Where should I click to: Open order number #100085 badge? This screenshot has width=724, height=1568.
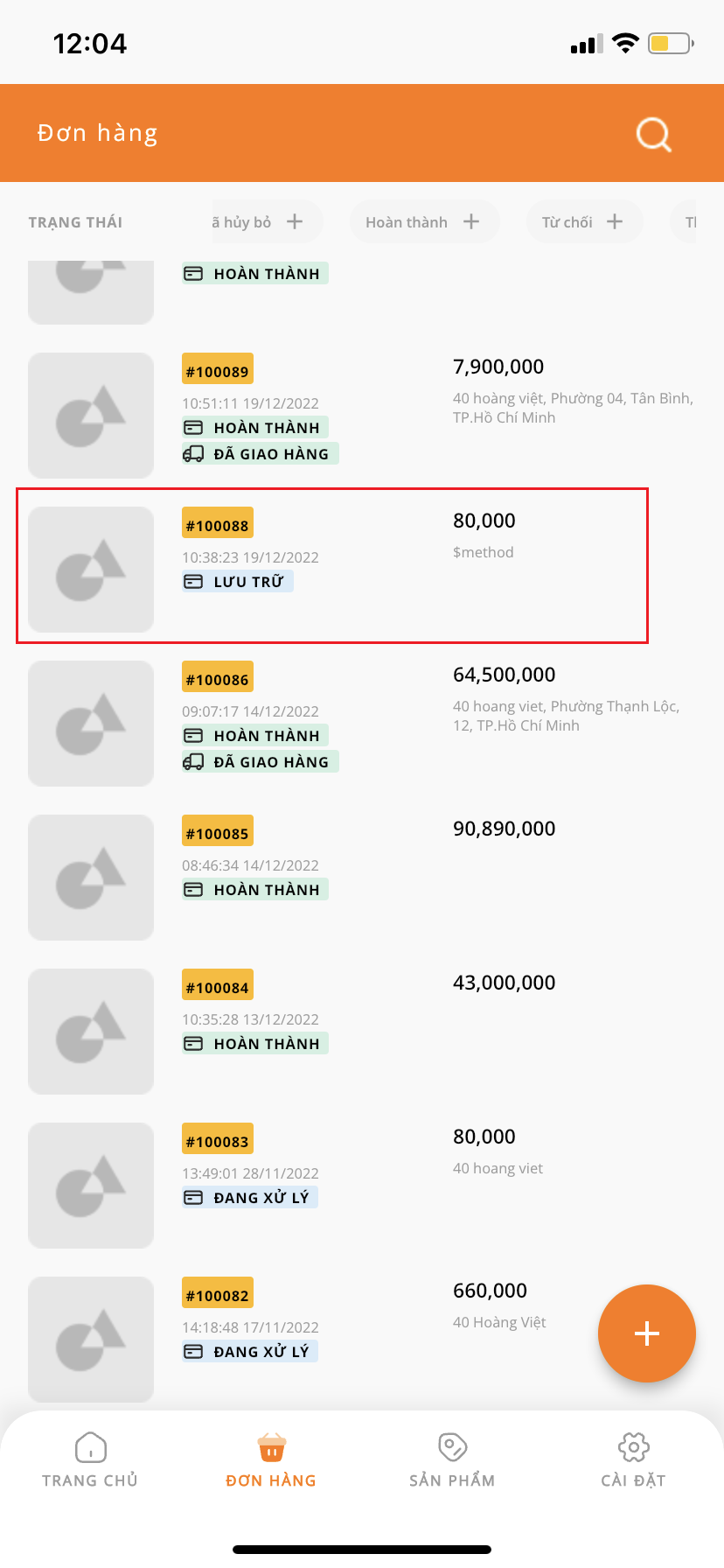(x=218, y=834)
